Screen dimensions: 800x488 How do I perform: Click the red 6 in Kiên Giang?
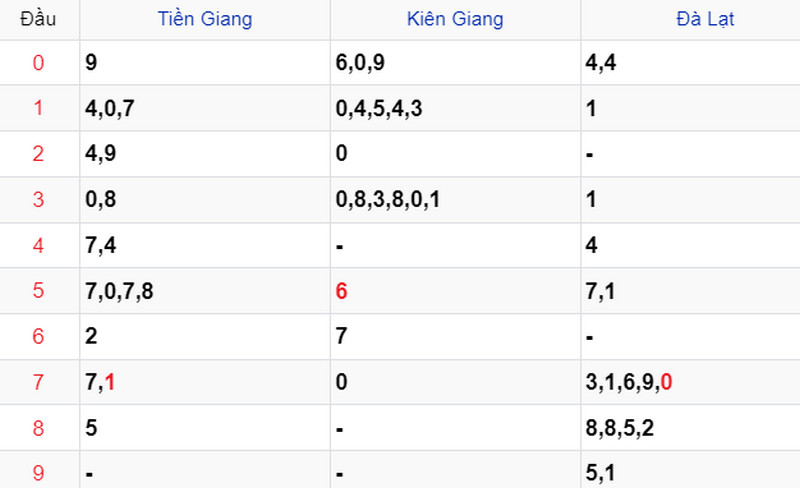(x=341, y=291)
